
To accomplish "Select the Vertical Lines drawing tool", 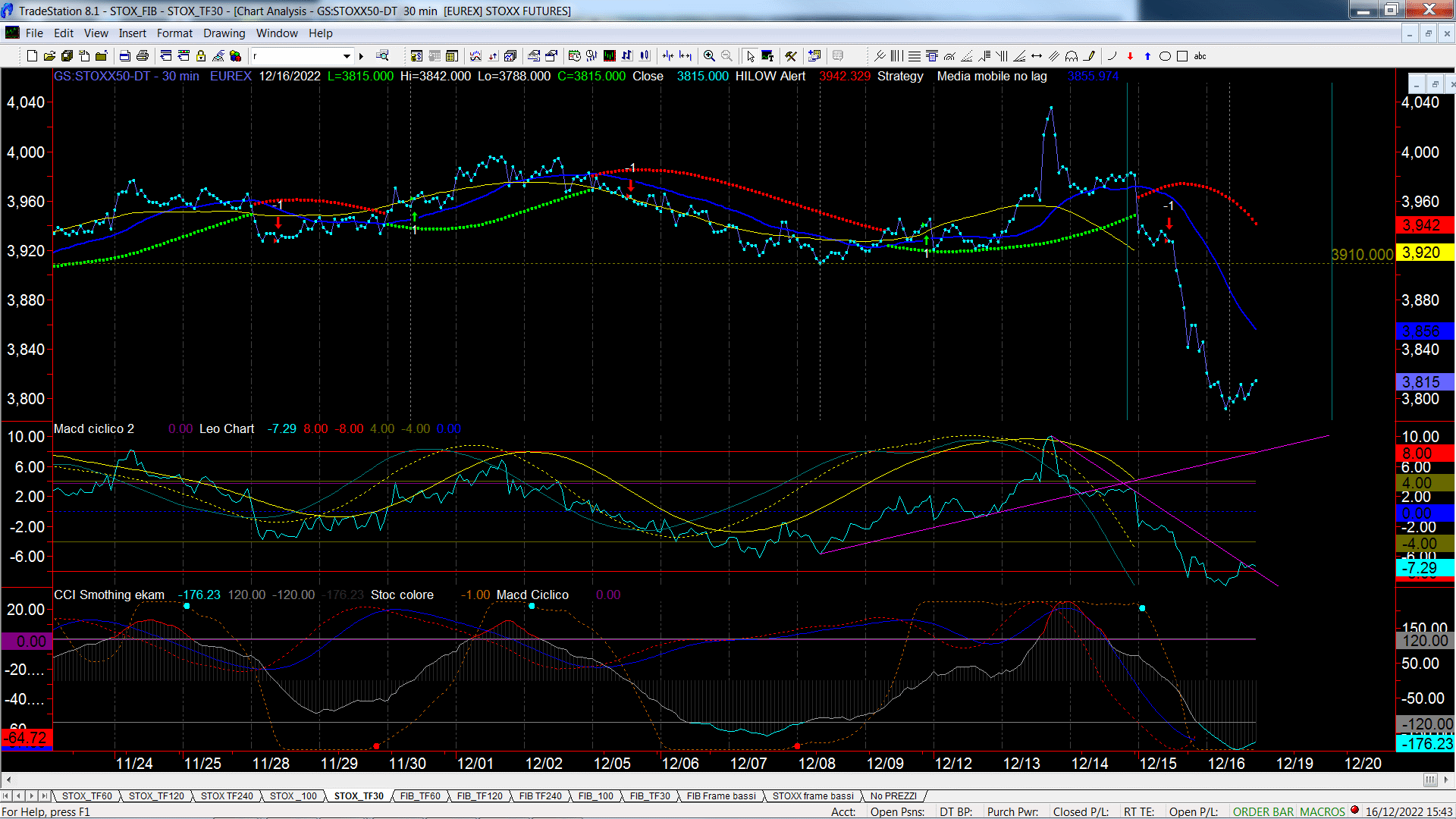I will 896,56.
